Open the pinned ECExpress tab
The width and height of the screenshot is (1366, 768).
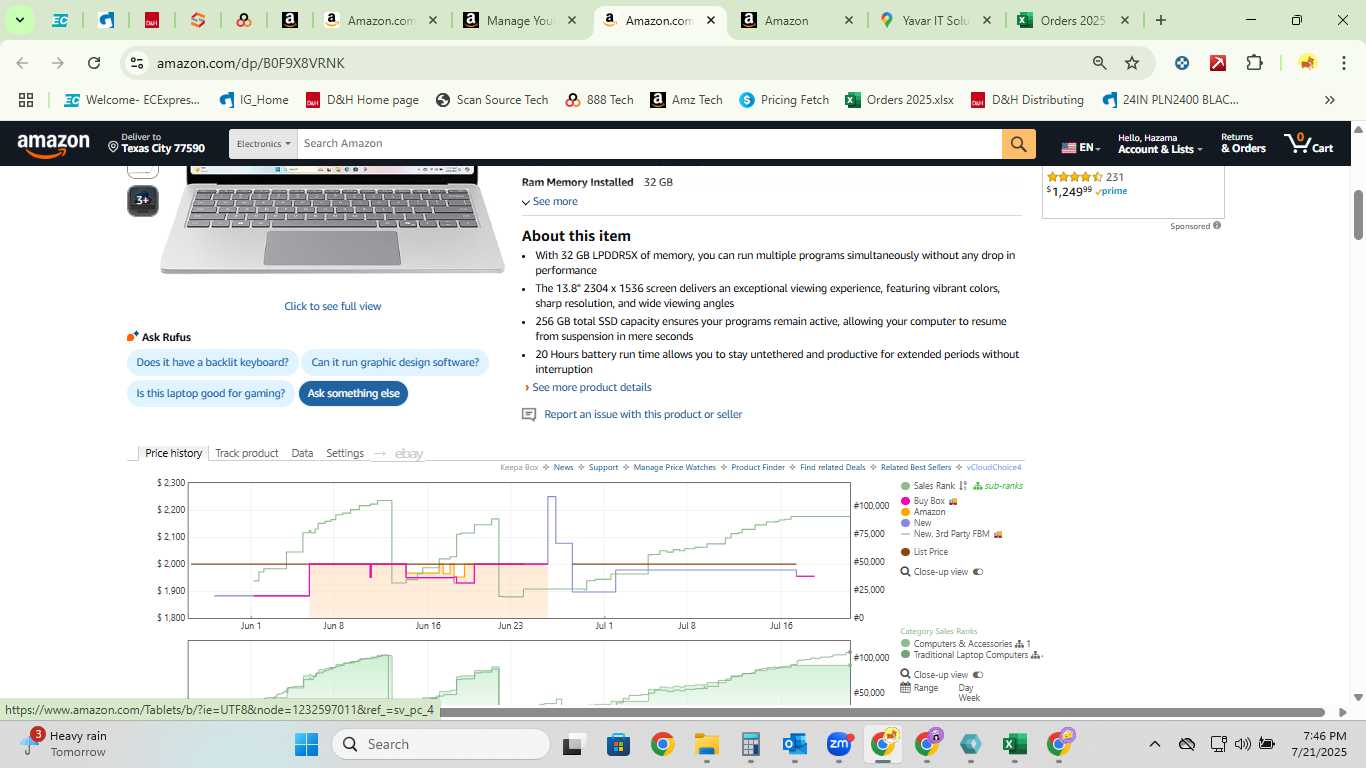(x=60, y=20)
